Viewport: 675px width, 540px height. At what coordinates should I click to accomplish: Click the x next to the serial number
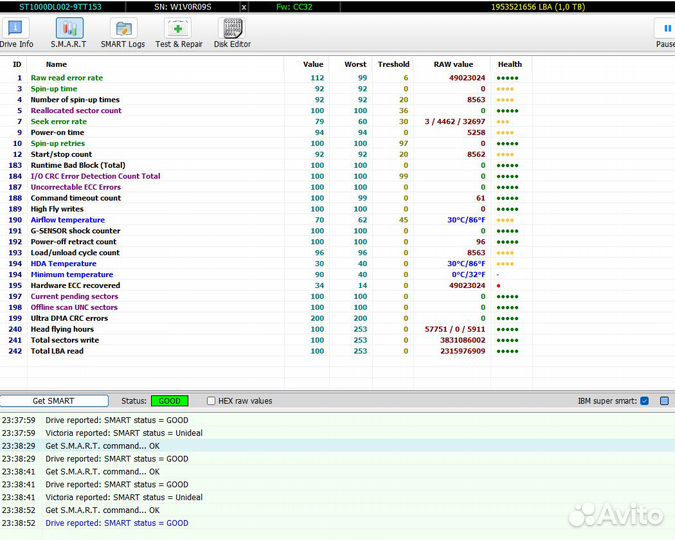[x=244, y=6]
